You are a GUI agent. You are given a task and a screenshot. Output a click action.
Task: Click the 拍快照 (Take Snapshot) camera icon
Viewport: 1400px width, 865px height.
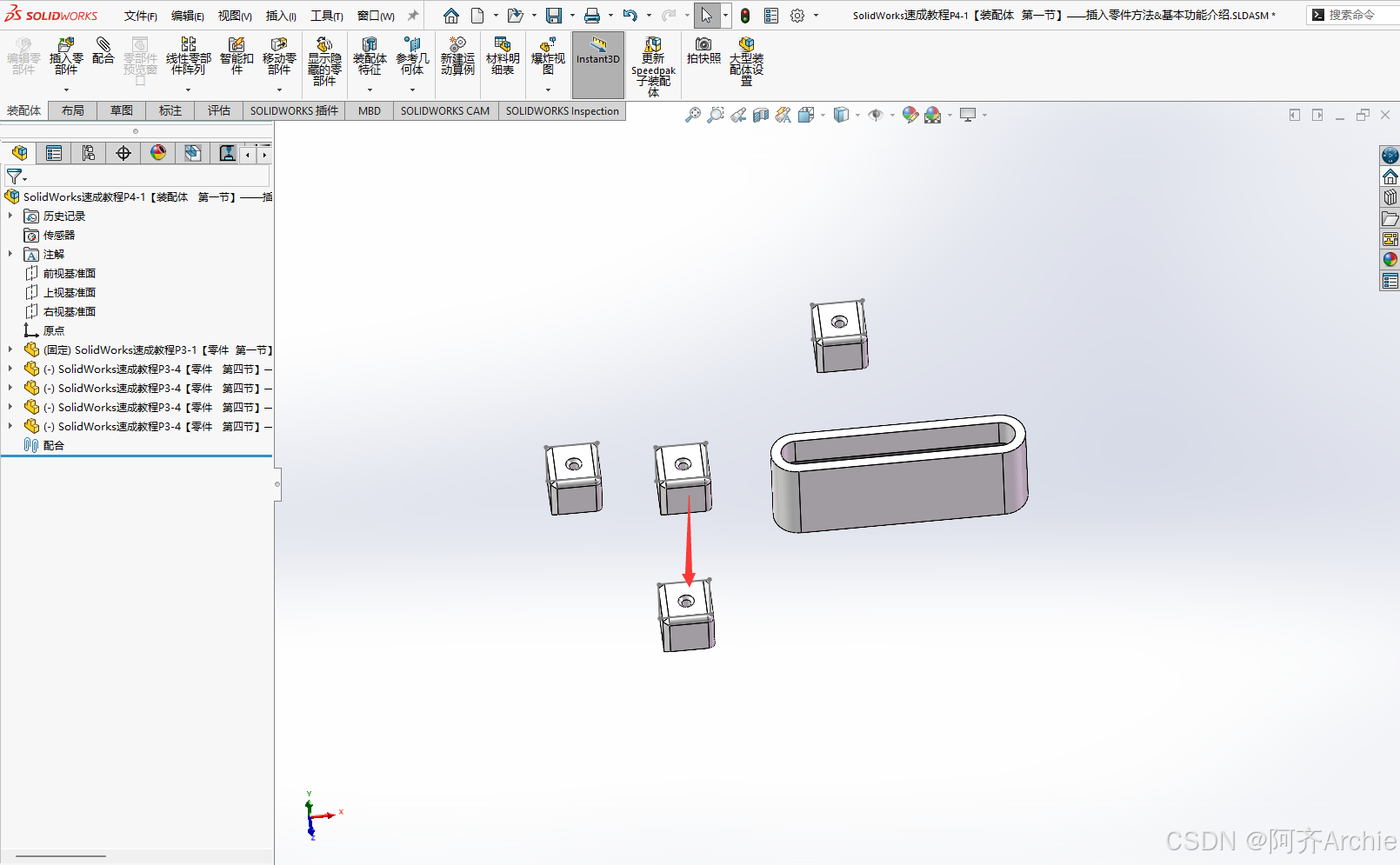703,50
